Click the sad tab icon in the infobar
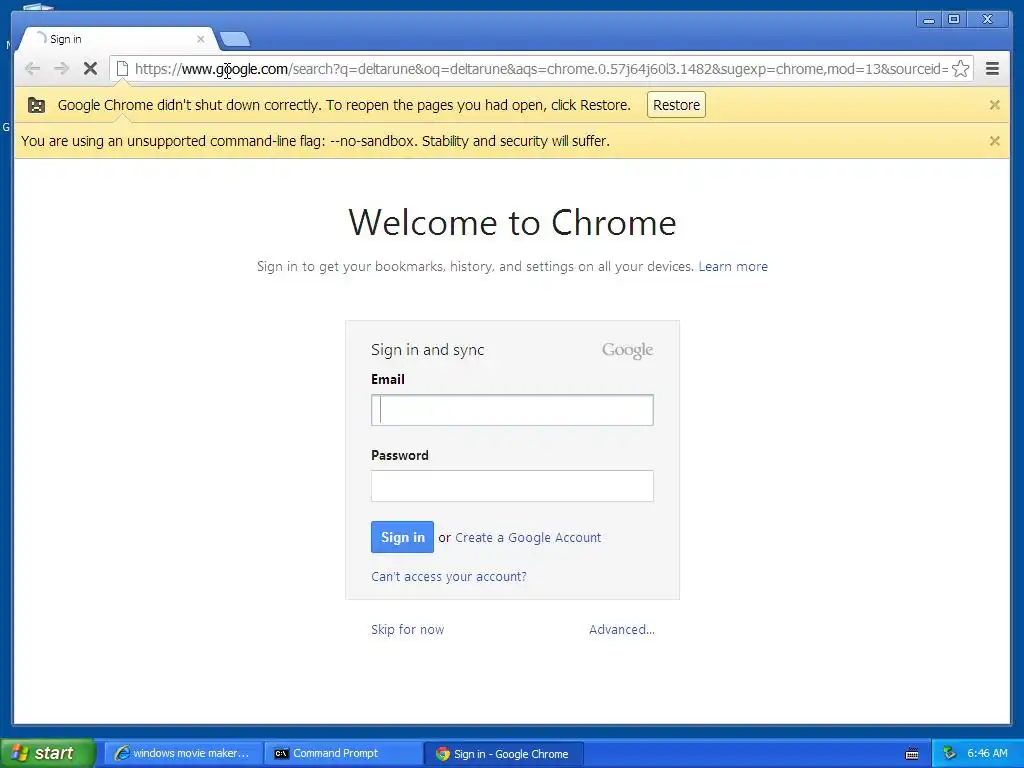1024x768 pixels. click(37, 105)
